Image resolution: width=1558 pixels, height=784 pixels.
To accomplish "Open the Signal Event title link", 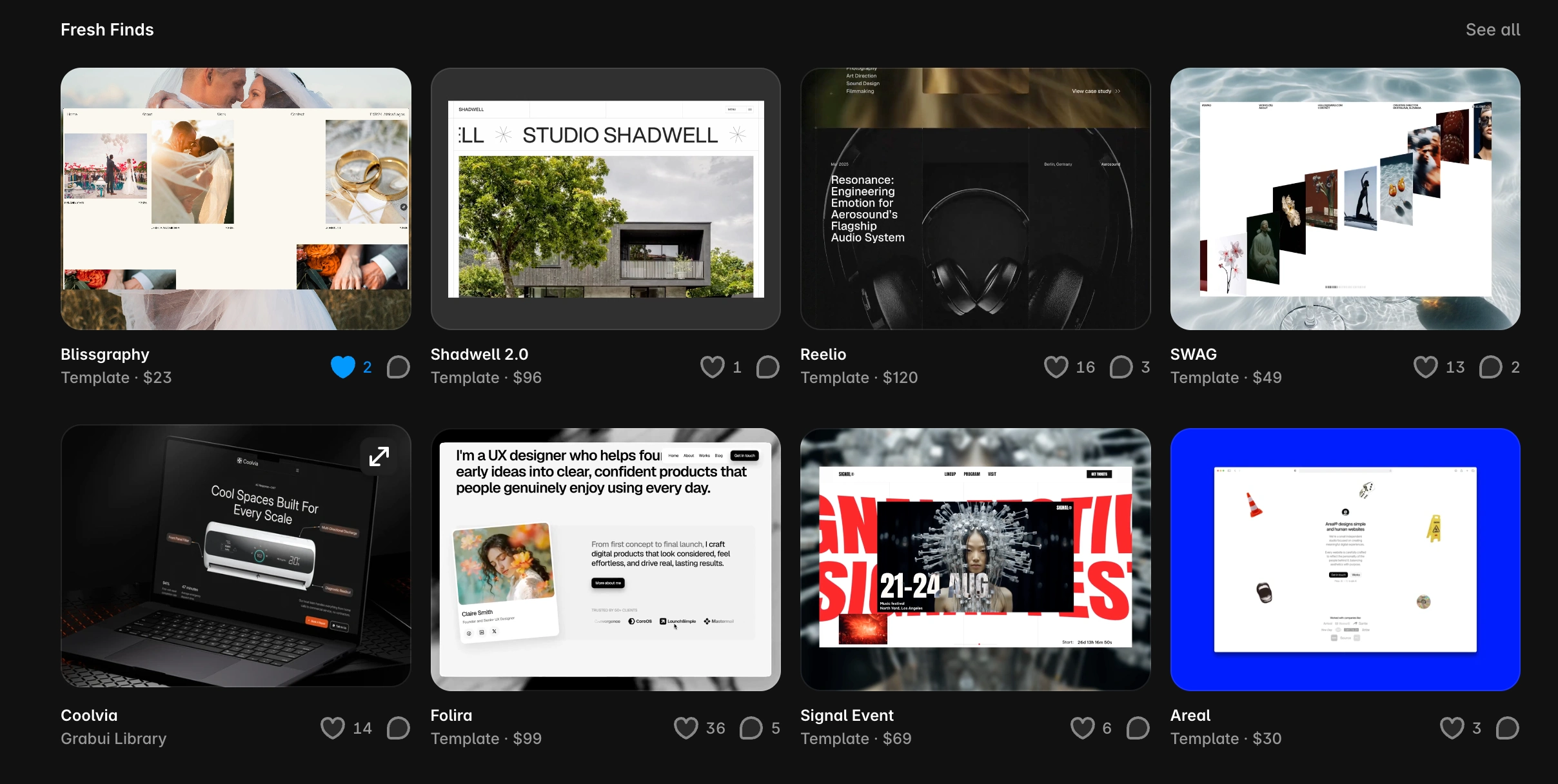I will [x=847, y=716].
